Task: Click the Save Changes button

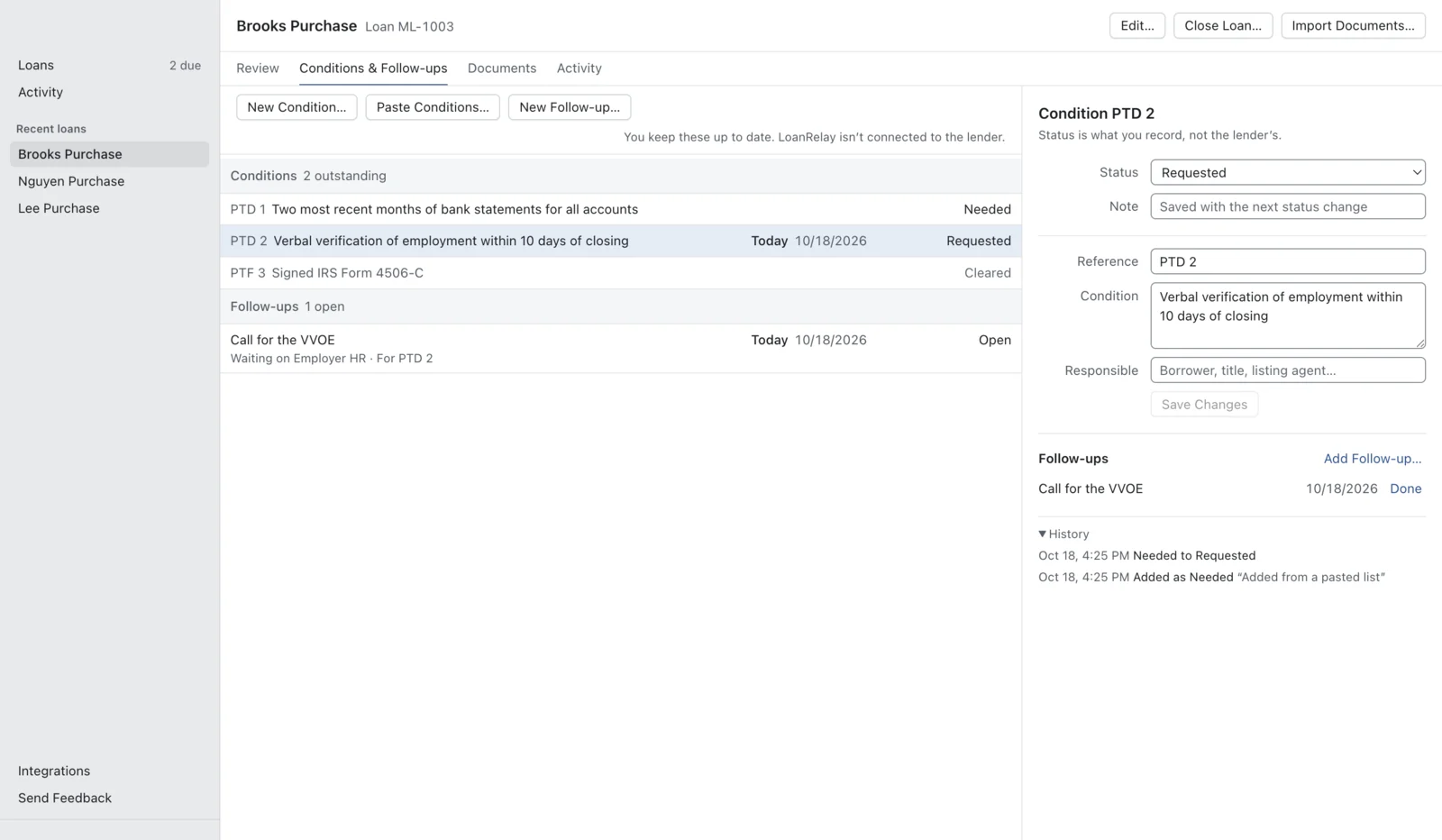Action: 1204,405
